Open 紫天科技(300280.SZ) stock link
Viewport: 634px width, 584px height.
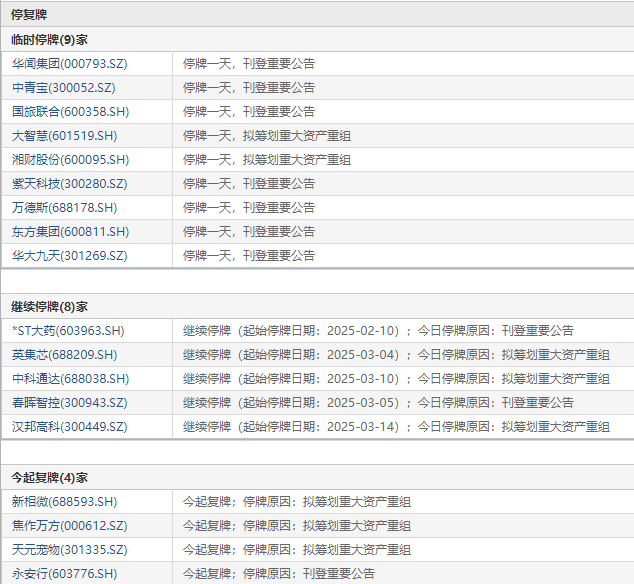tap(70, 184)
